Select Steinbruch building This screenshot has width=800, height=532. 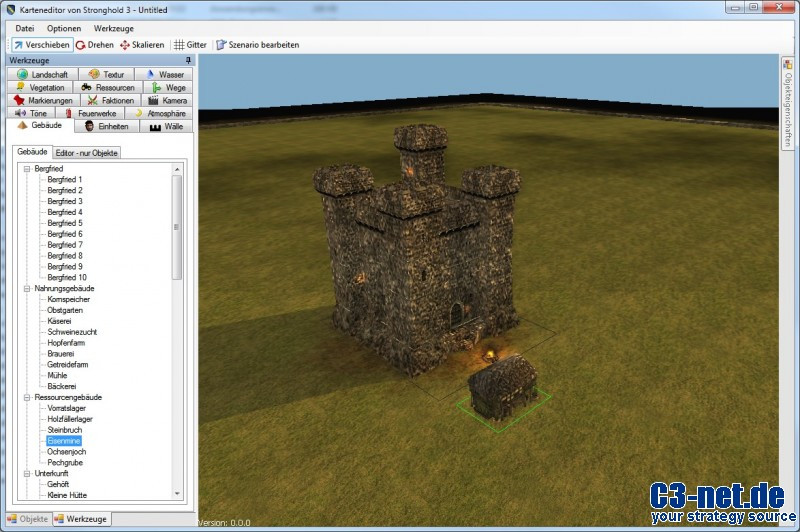pyautogui.click(x=64, y=430)
